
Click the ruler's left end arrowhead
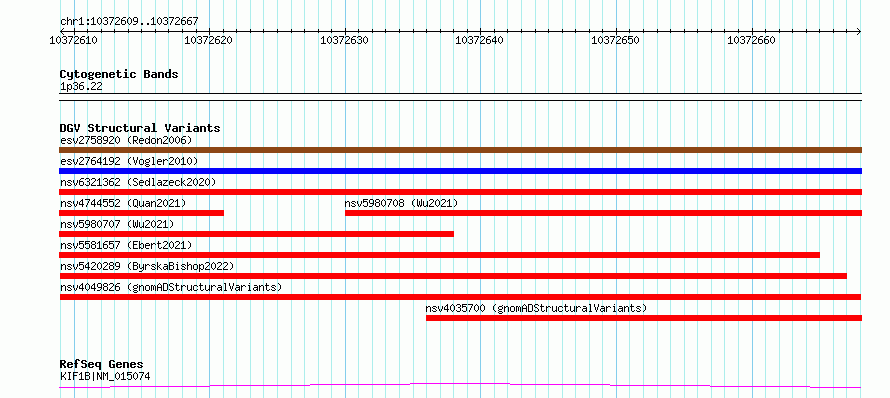click(x=62, y=31)
